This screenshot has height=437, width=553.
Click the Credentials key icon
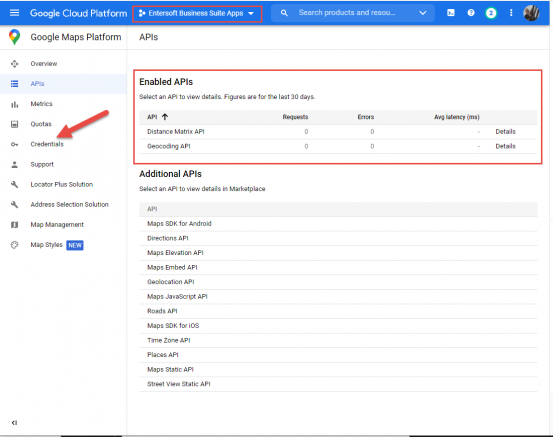tap(14, 144)
